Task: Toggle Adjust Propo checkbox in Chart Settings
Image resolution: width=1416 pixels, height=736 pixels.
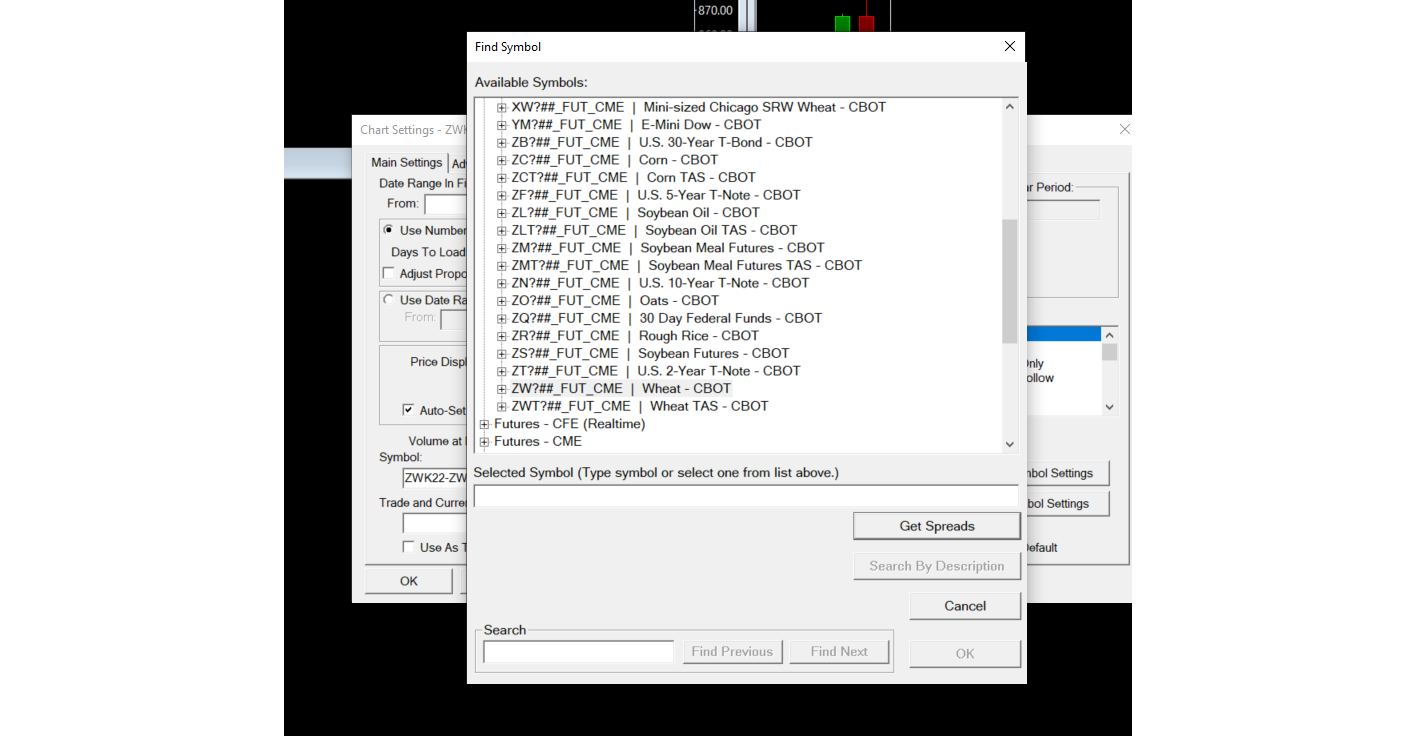Action: (x=389, y=274)
